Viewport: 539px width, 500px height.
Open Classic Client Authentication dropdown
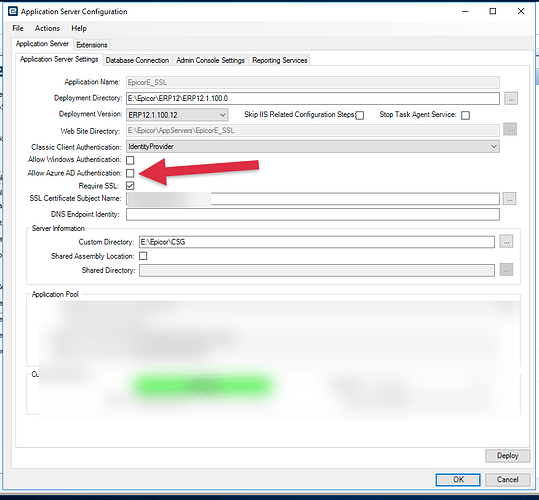coord(313,147)
